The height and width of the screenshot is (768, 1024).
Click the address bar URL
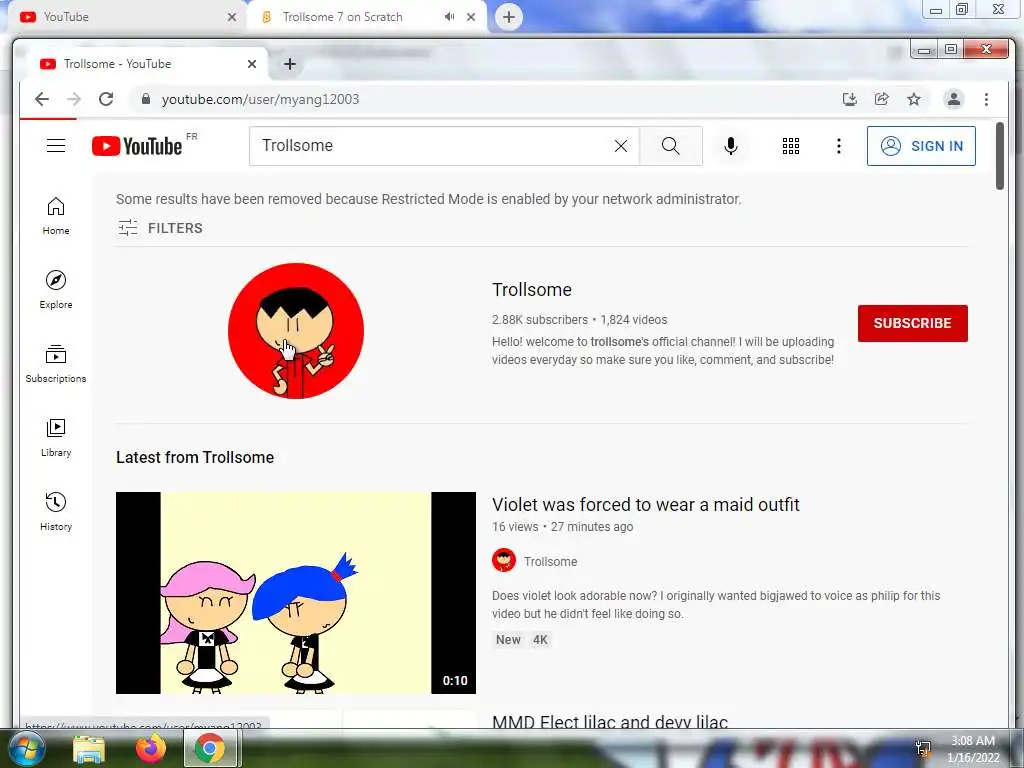(261, 99)
